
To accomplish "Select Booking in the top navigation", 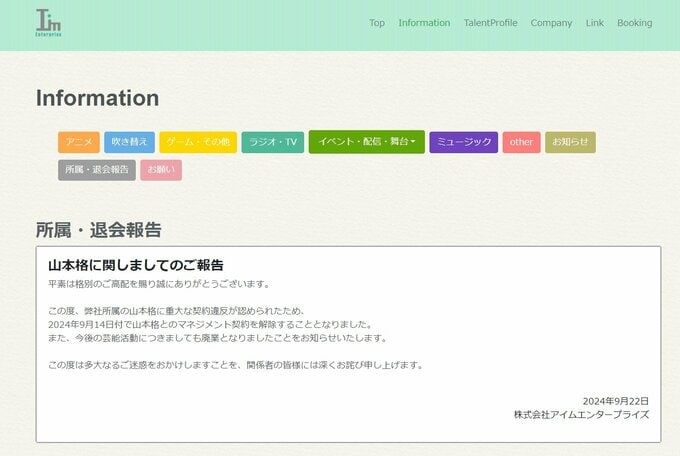I will 634,23.
